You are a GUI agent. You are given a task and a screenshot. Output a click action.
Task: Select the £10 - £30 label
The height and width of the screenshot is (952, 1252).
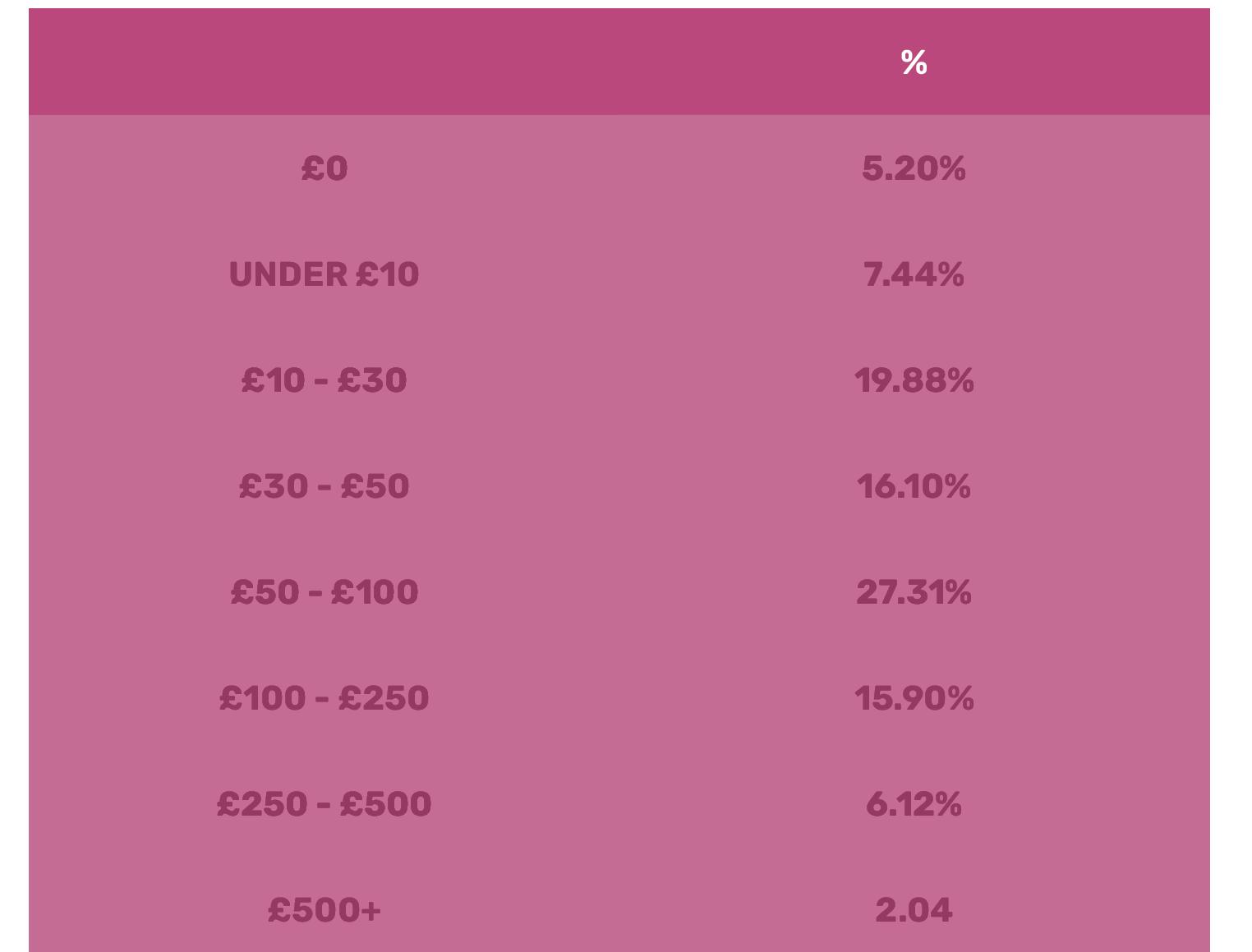tap(324, 380)
